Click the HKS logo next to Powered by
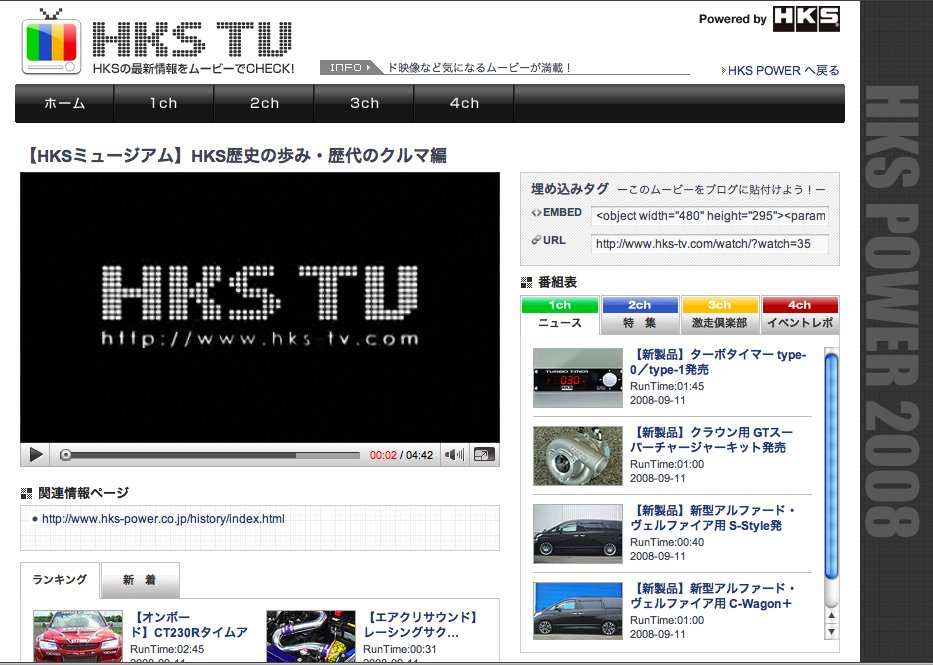The width and height of the screenshot is (933, 665). pyautogui.click(x=806, y=18)
